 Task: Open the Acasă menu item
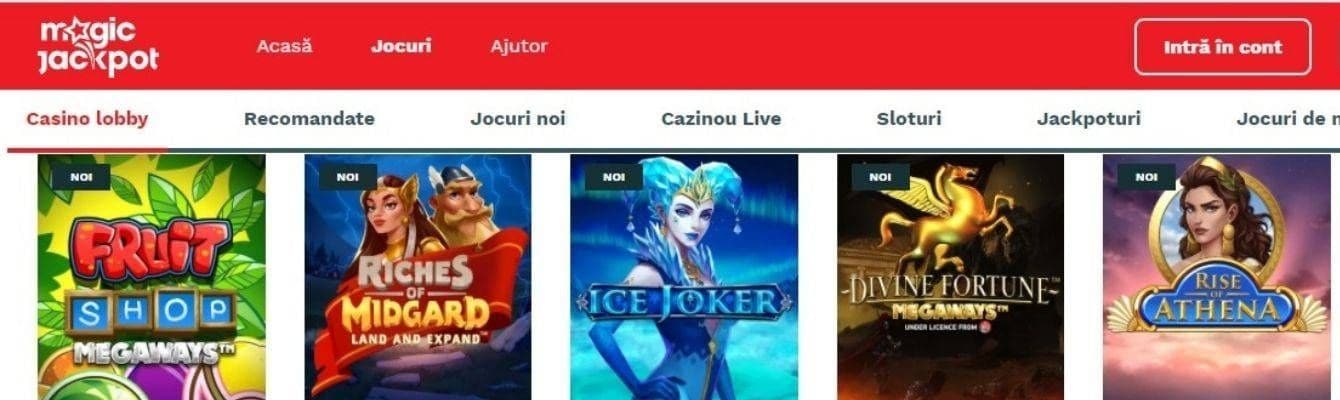(x=284, y=46)
